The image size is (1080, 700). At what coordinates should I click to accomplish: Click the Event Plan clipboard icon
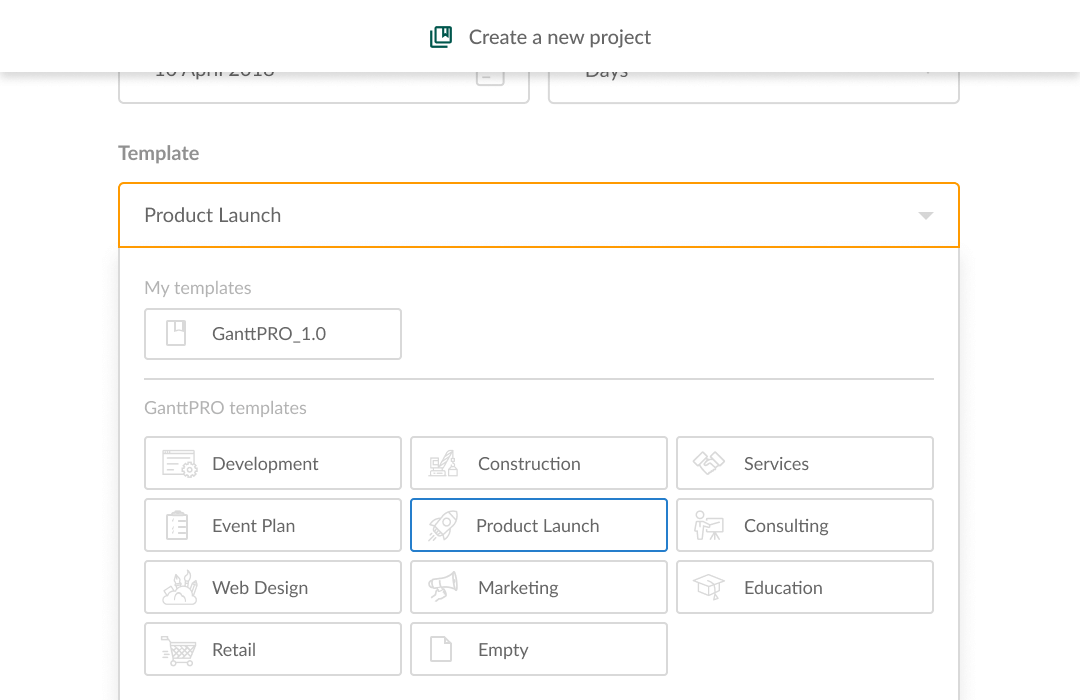click(177, 526)
